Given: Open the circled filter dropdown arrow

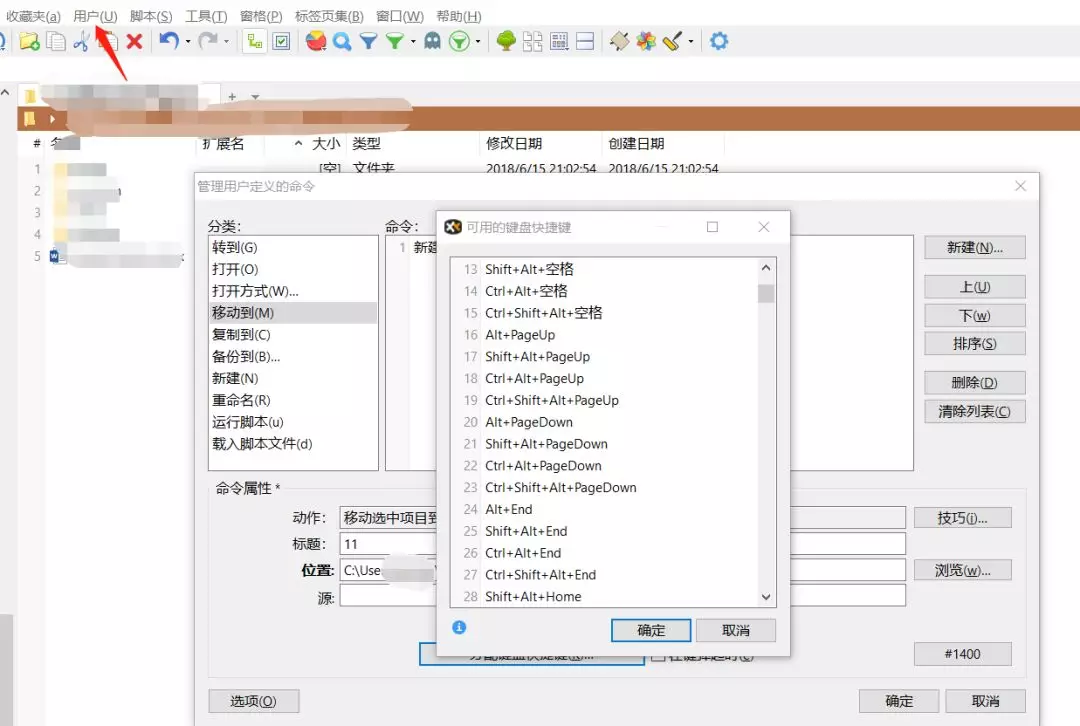Looking at the screenshot, I should pos(478,41).
